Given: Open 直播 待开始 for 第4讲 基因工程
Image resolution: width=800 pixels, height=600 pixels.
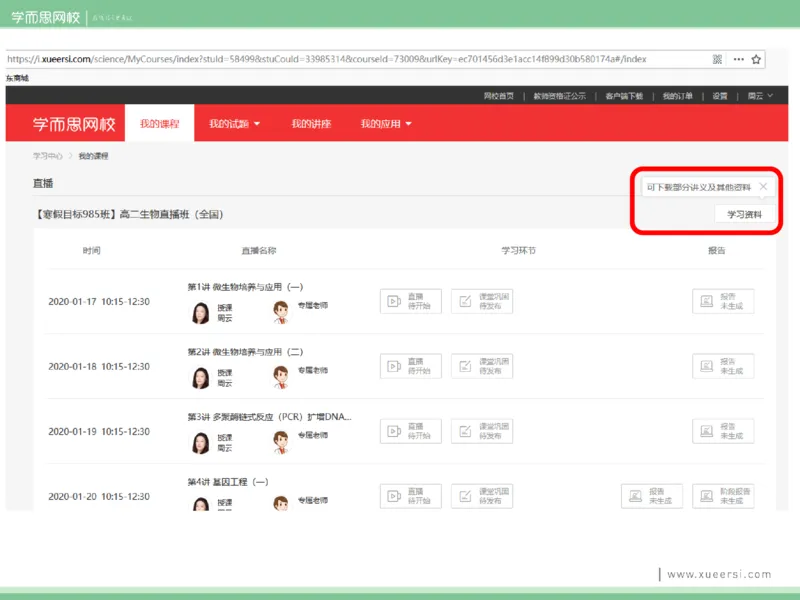Looking at the screenshot, I should pos(411,496).
